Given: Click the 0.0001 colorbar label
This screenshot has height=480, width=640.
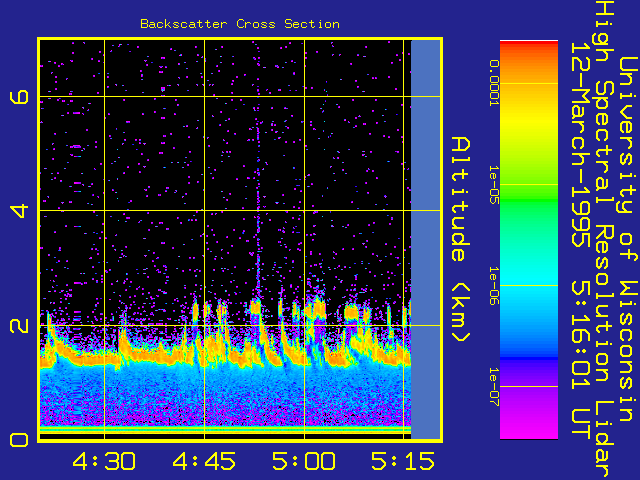Looking at the screenshot, I should (494, 83).
